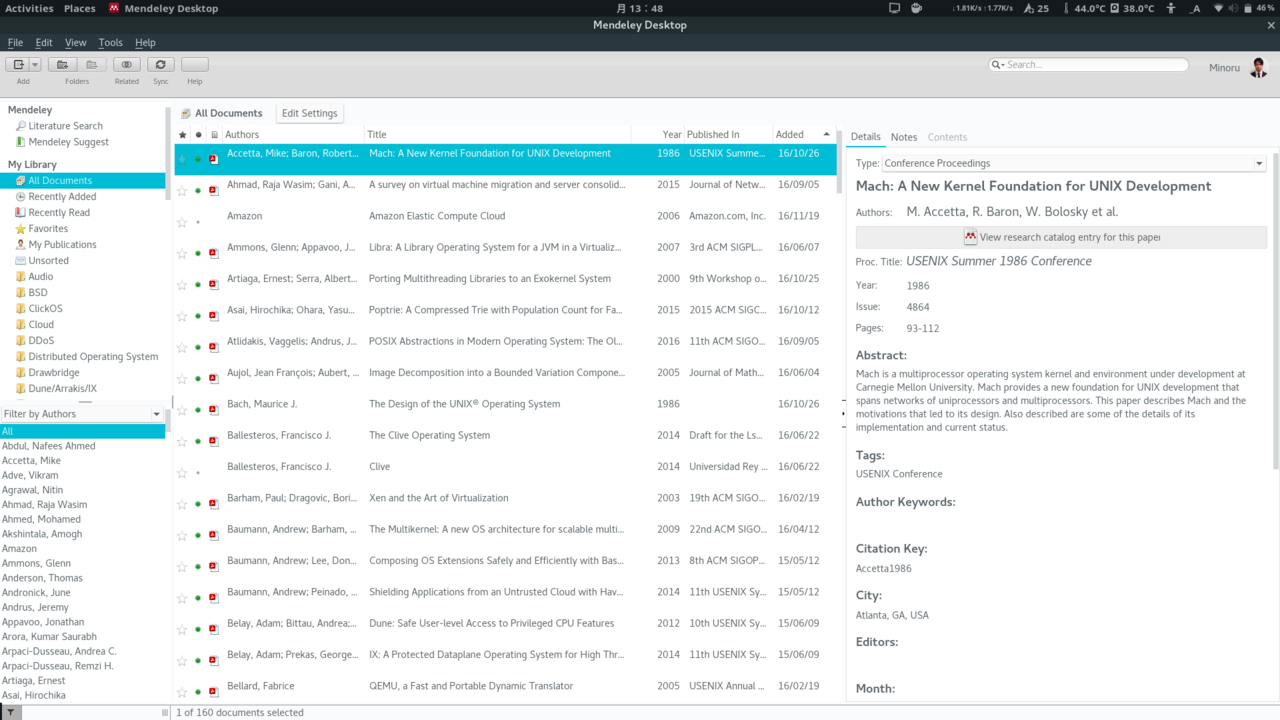Sort by favorites star column header
Screen dimensions: 1280x720
tap(182, 134)
